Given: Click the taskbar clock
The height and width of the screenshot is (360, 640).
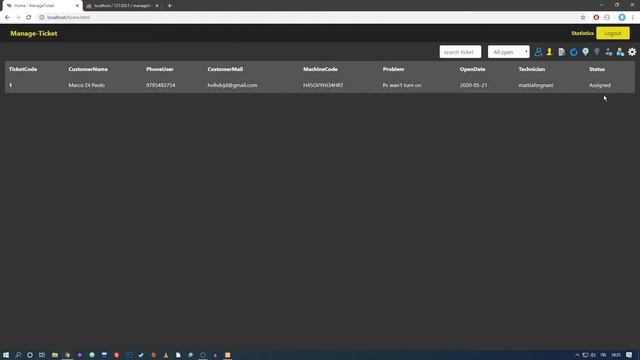Looking at the screenshot, I should click(x=616, y=355).
